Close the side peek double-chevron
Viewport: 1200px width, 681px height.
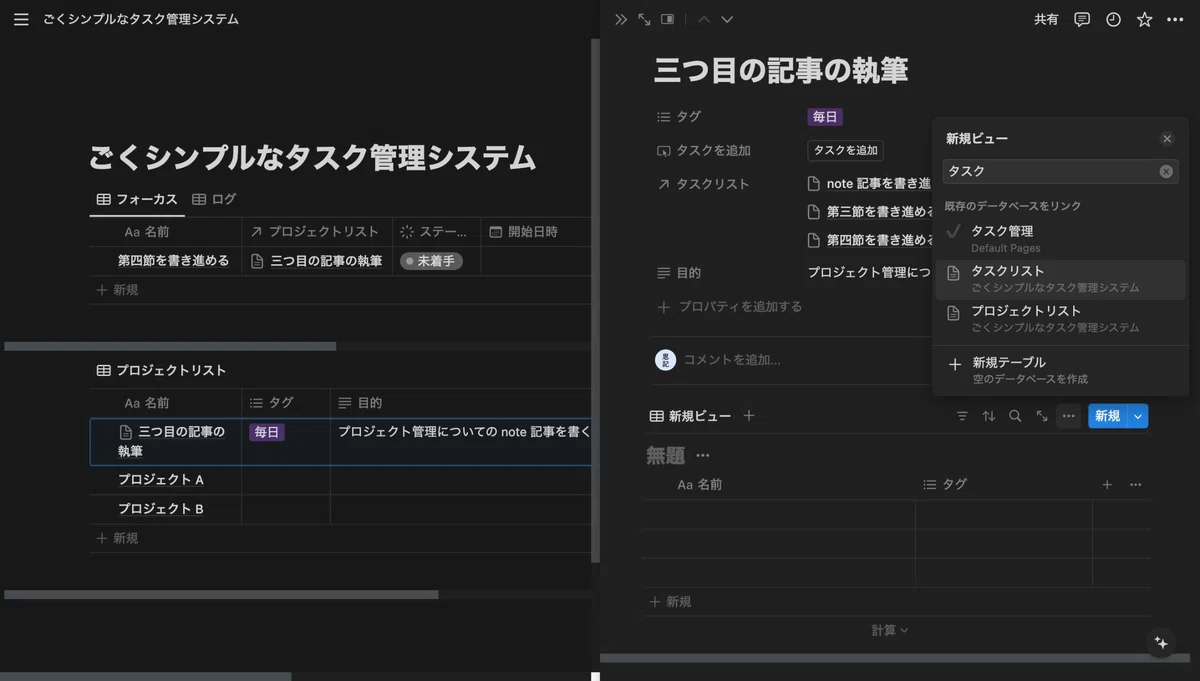621,19
